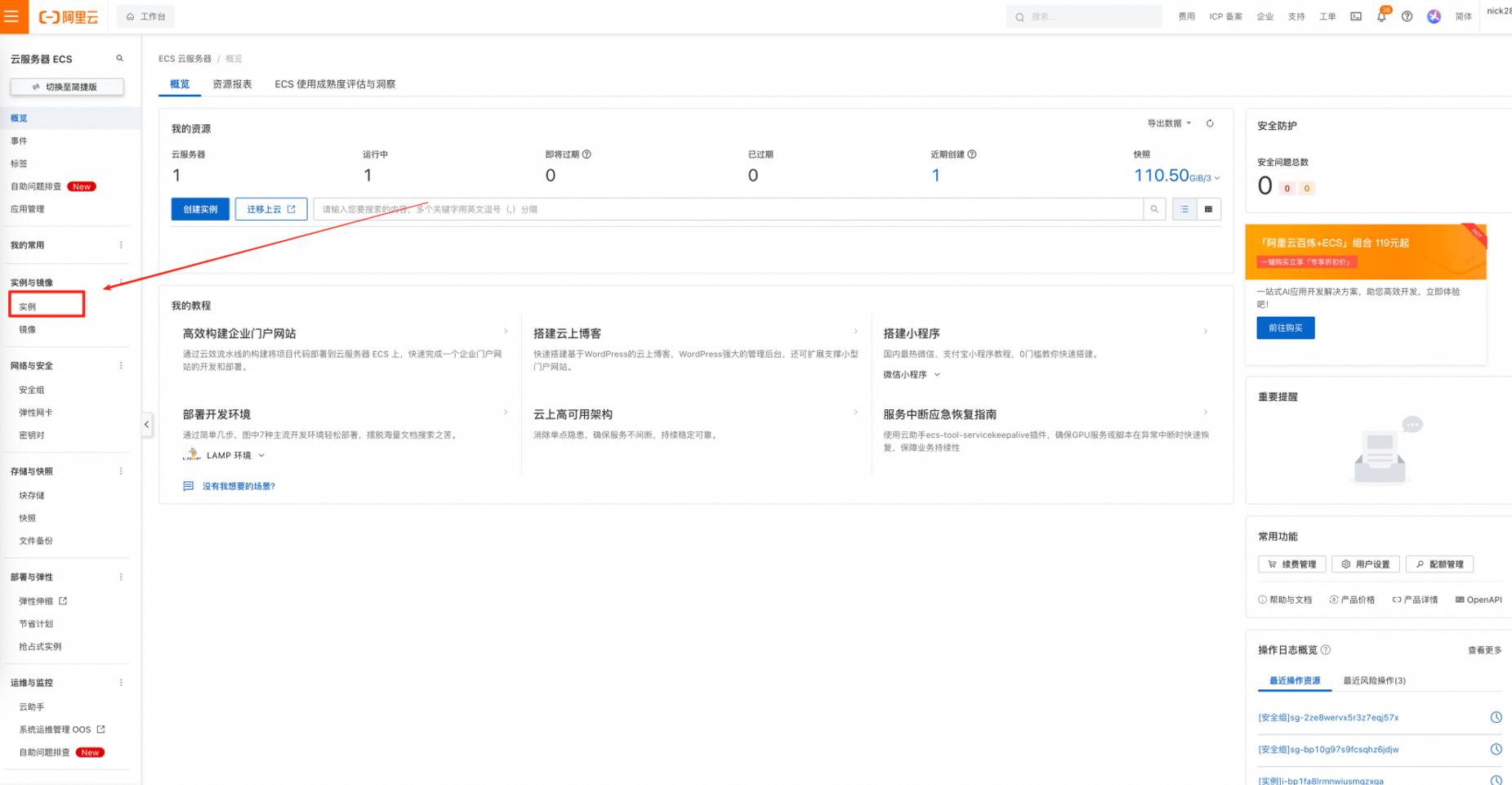Click the arrow on 高效构建企业门户网站 card
The height and width of the screenshot is (785, 1512).
point(506,332)
